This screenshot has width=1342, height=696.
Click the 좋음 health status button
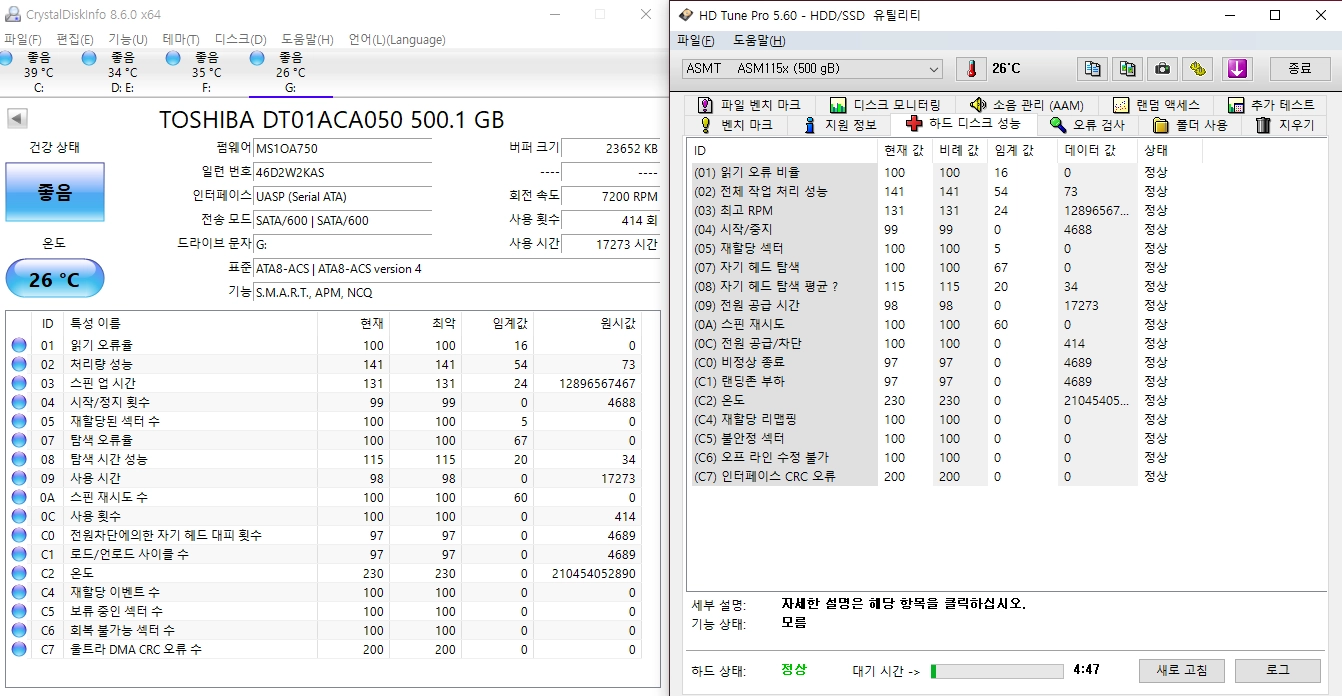[x=54, y=192]
